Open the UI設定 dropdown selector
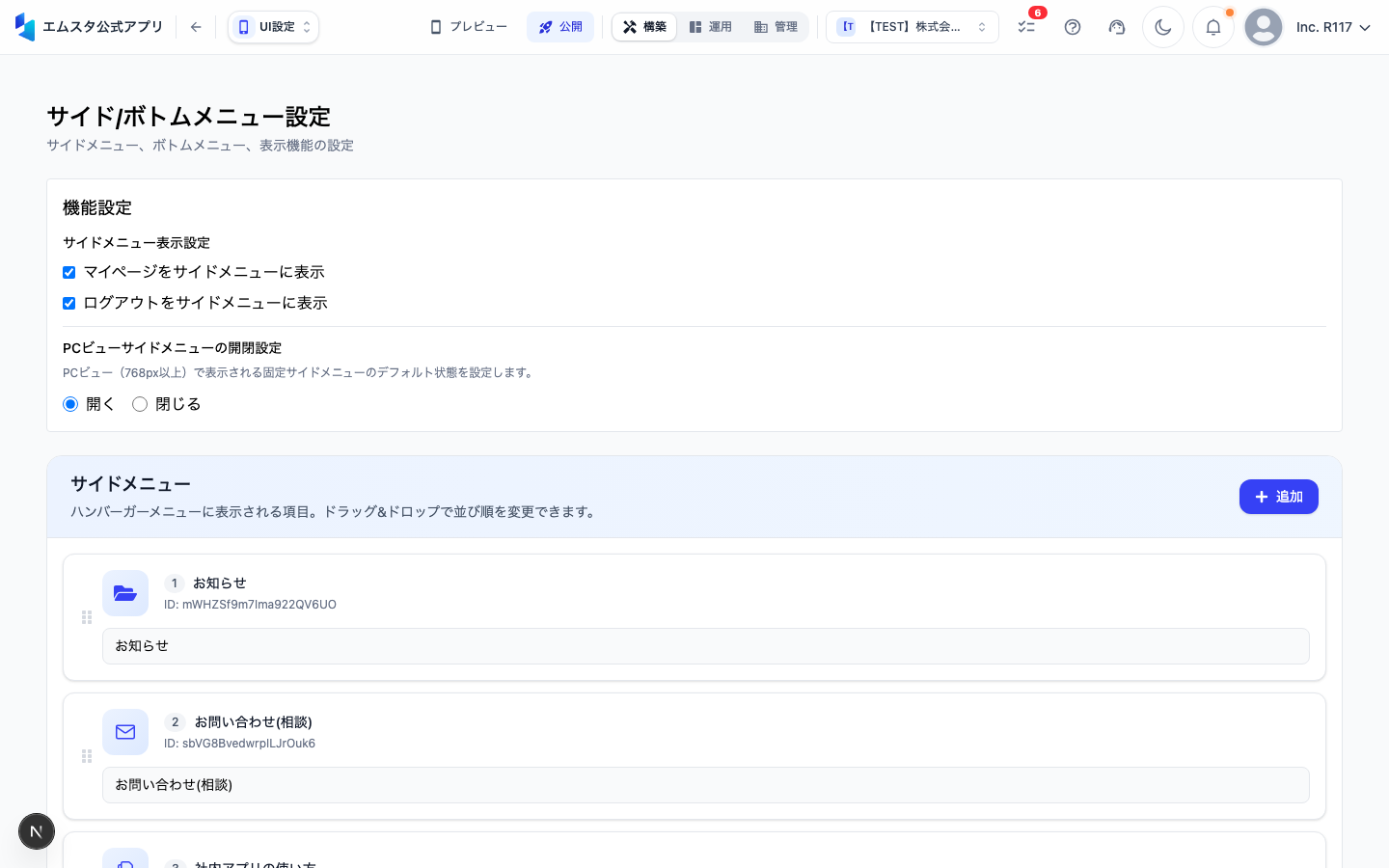This screenshot has width=1389, height=868. 274,27
